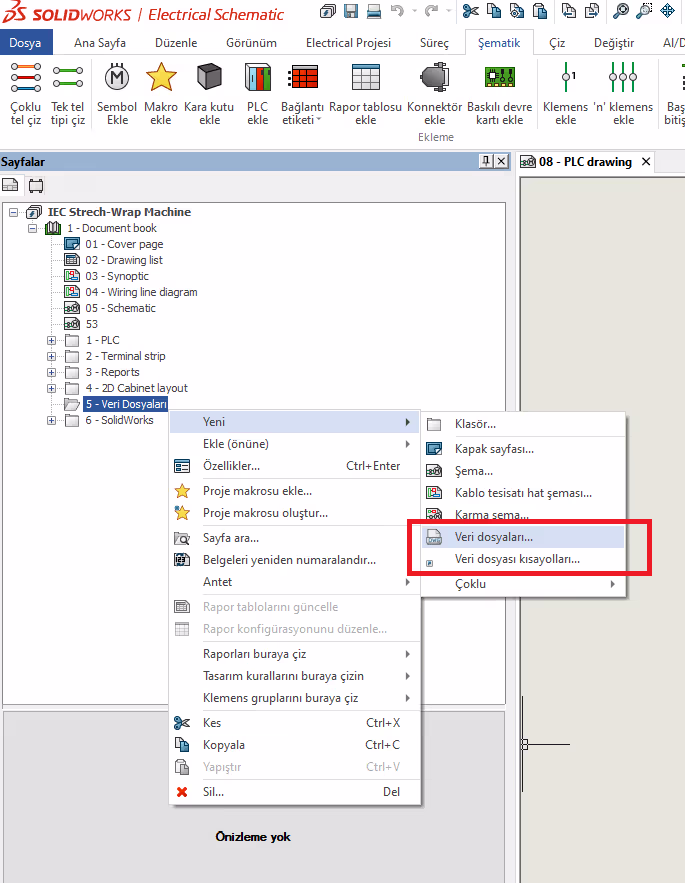Expand the 3 - Reports folder

coord(51,372)
